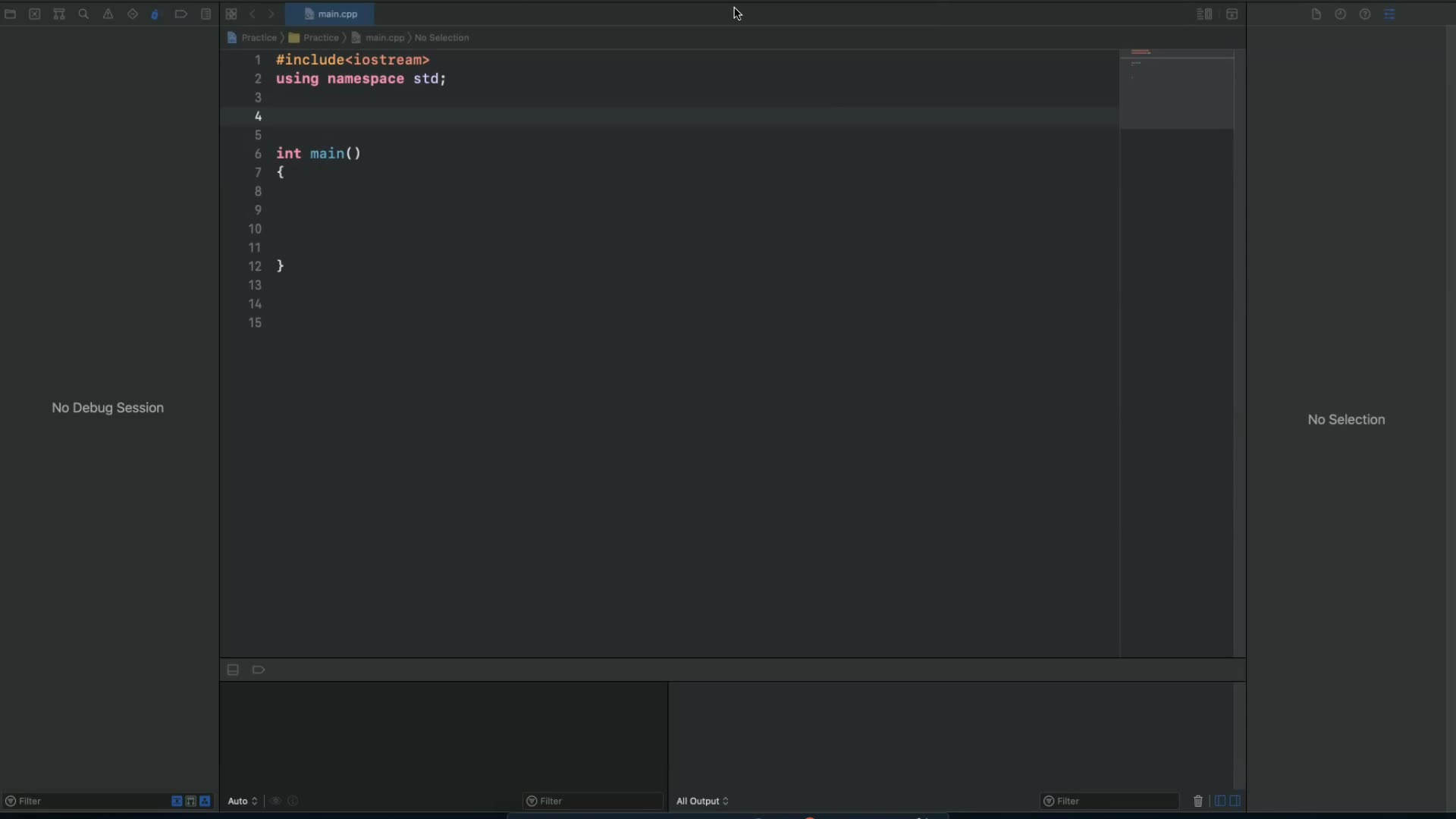The width and height of the screenshot is (1456, 819).
Task: Toggle the variables view eye icon
Action: (275, 801)
